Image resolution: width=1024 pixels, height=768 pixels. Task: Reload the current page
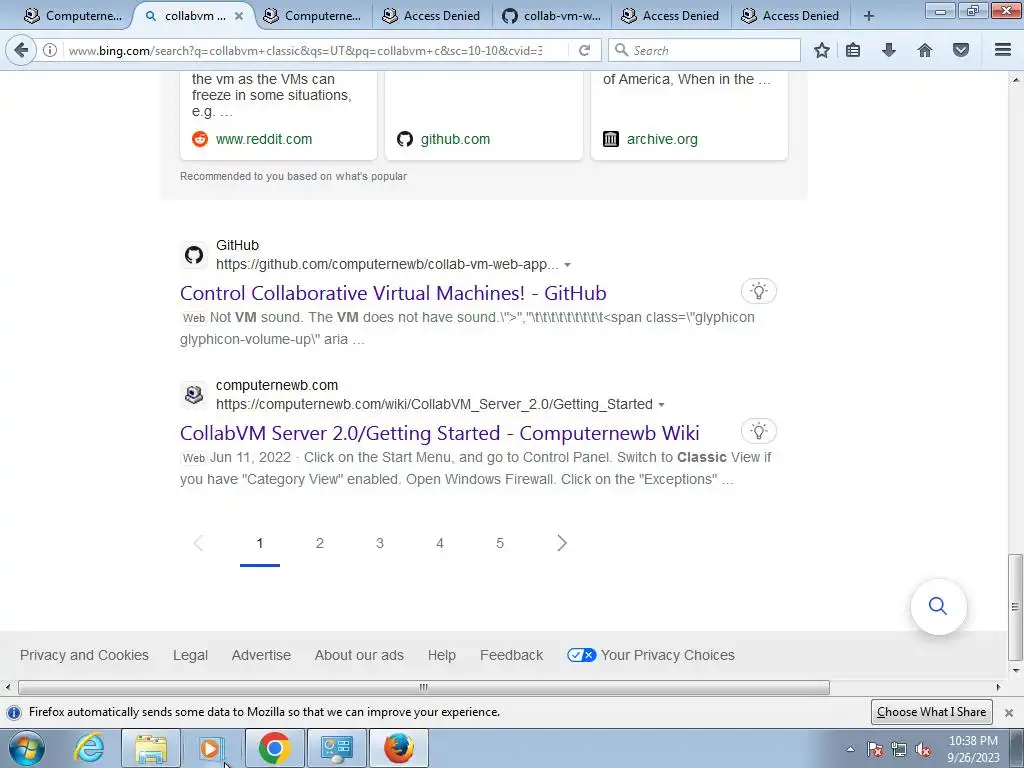click(584, 50)
